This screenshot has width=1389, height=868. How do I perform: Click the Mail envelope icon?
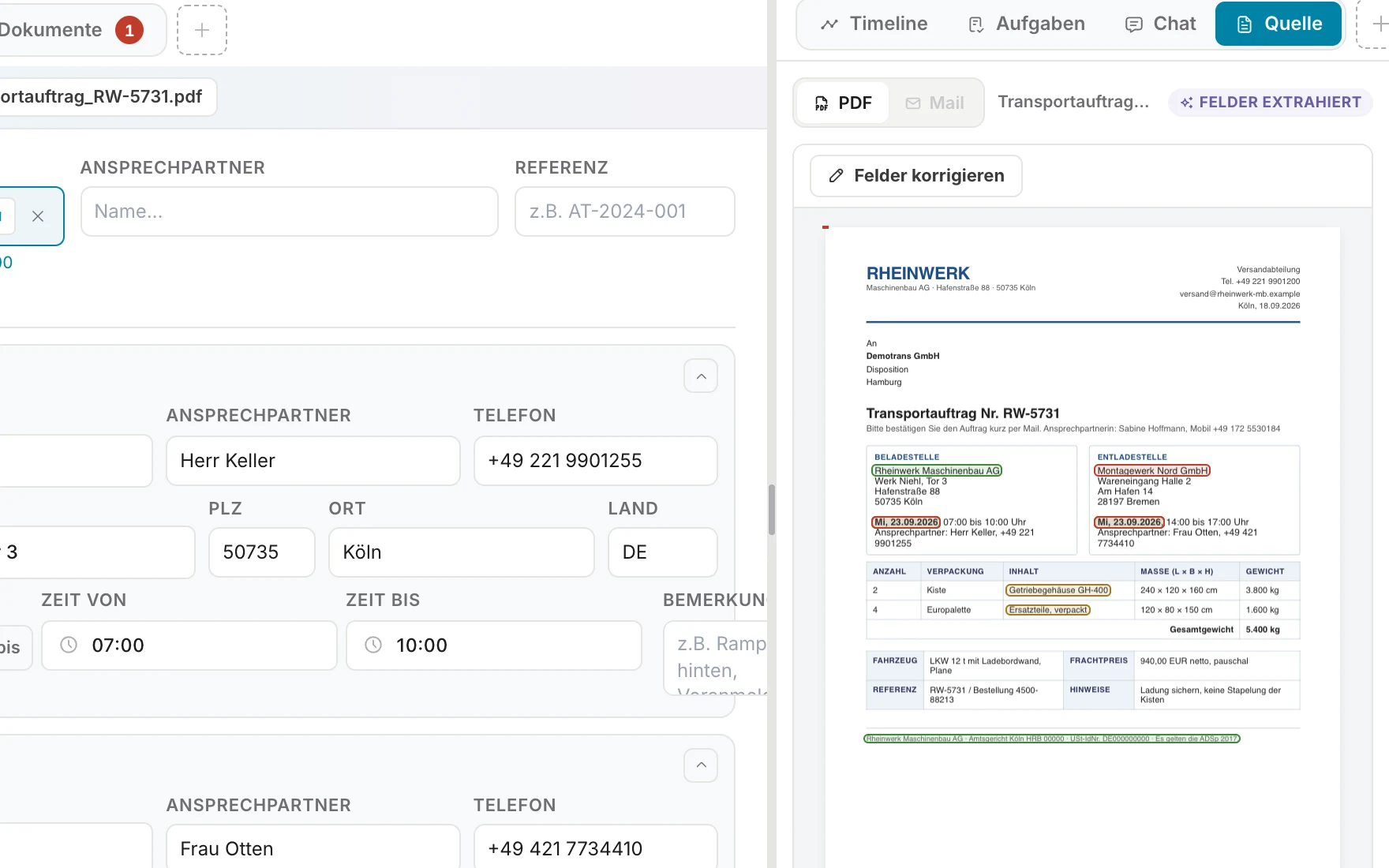pyautogui.click(x=913, y=103)
